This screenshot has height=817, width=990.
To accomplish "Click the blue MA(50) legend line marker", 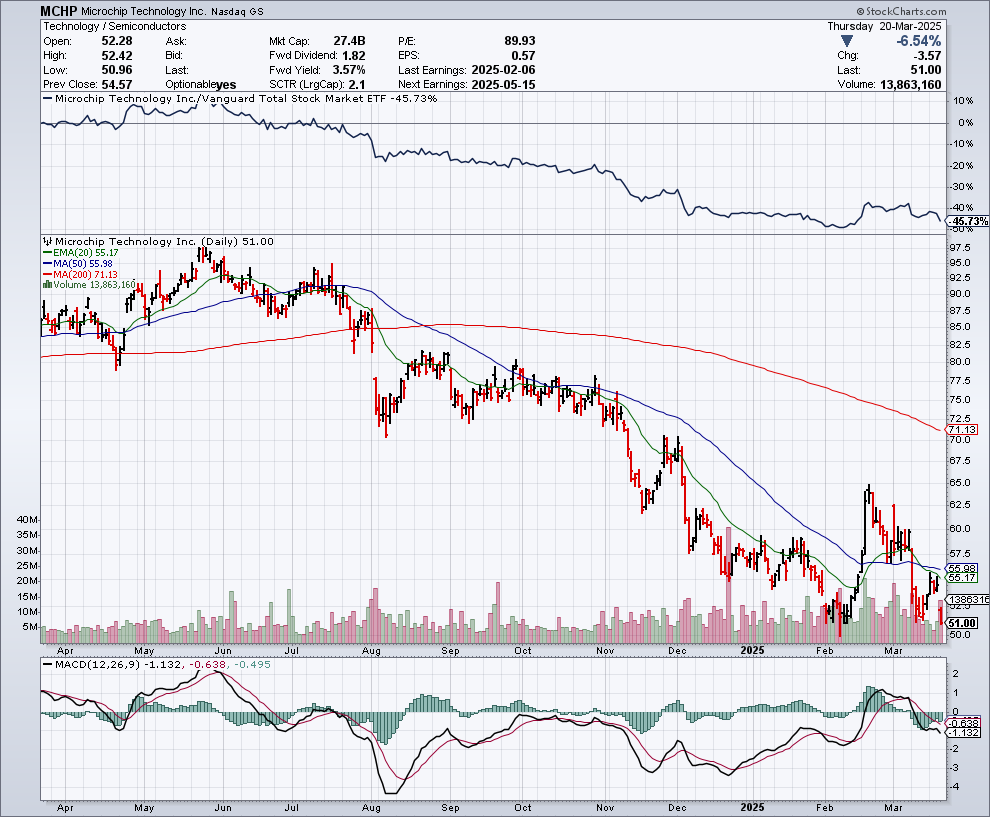I will point(45,264).
